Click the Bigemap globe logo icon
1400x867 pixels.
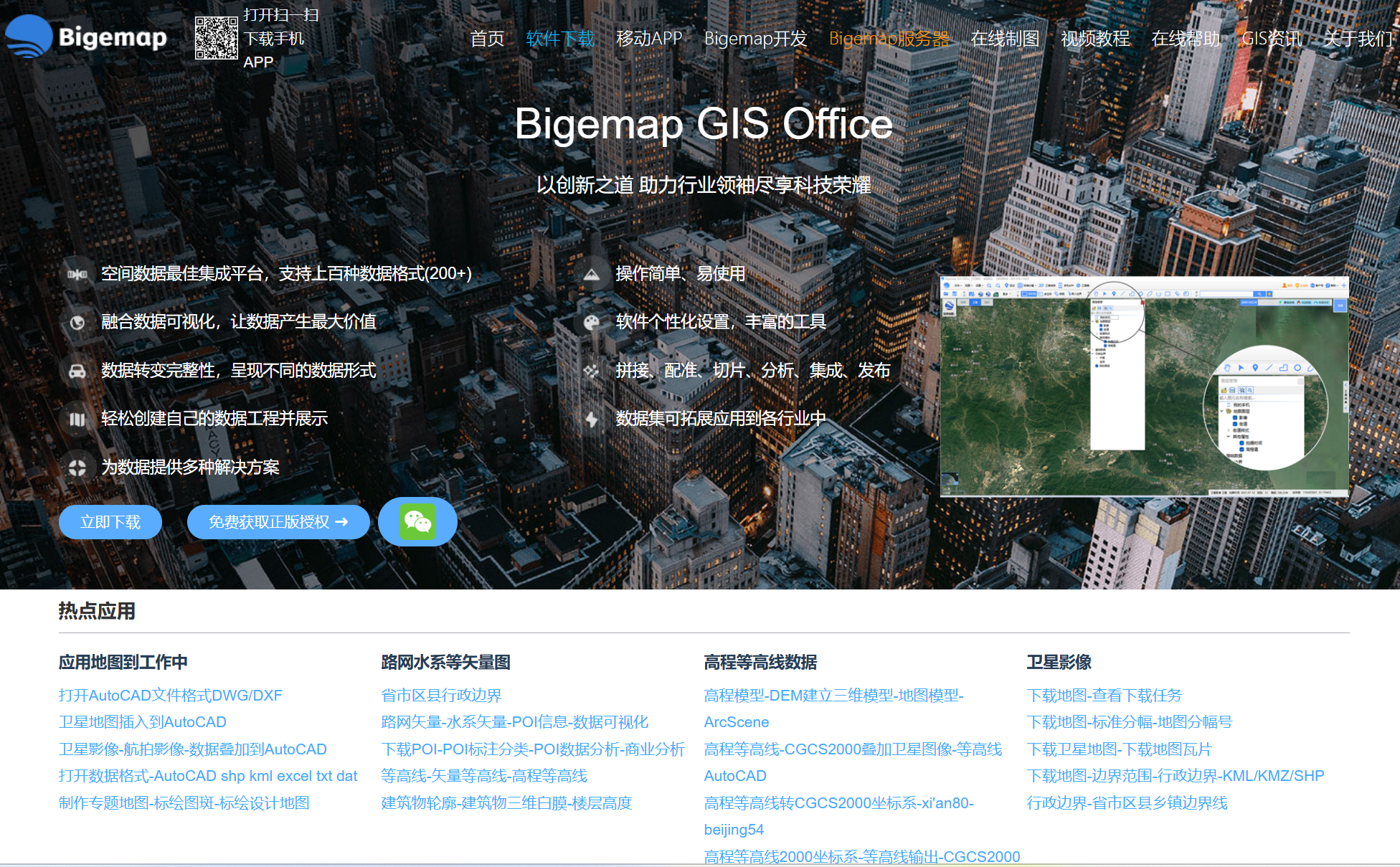[29, 36]
